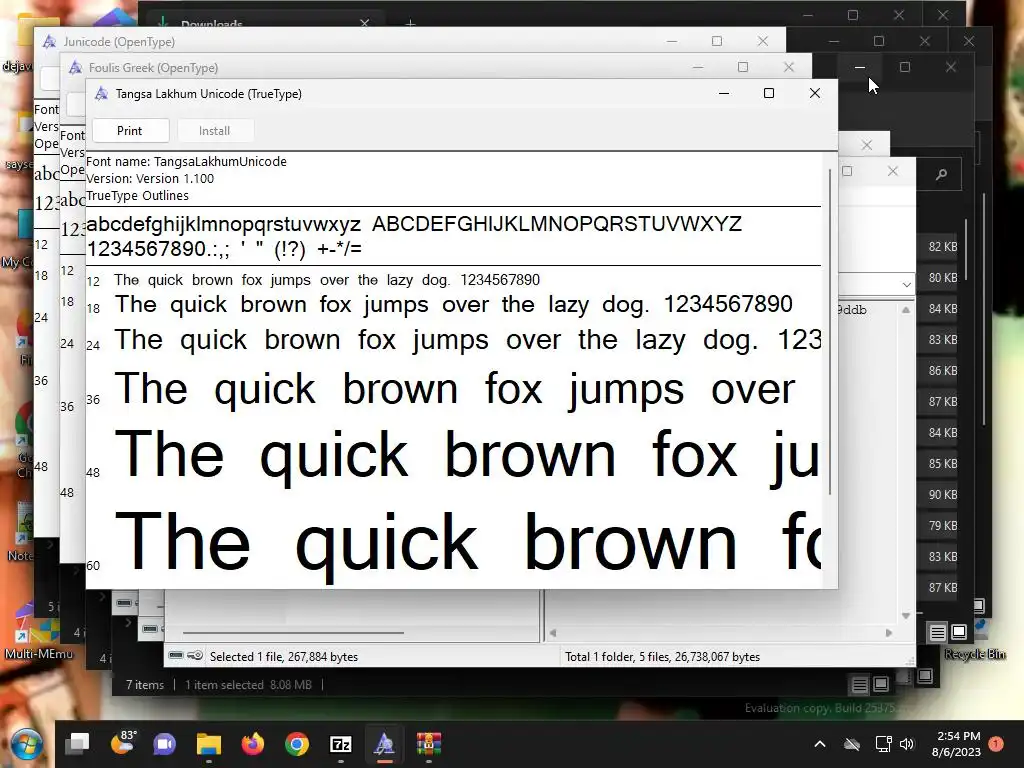Close the Junicode font window
Viewport: 1024px width, 768px height.
point(763,41)
